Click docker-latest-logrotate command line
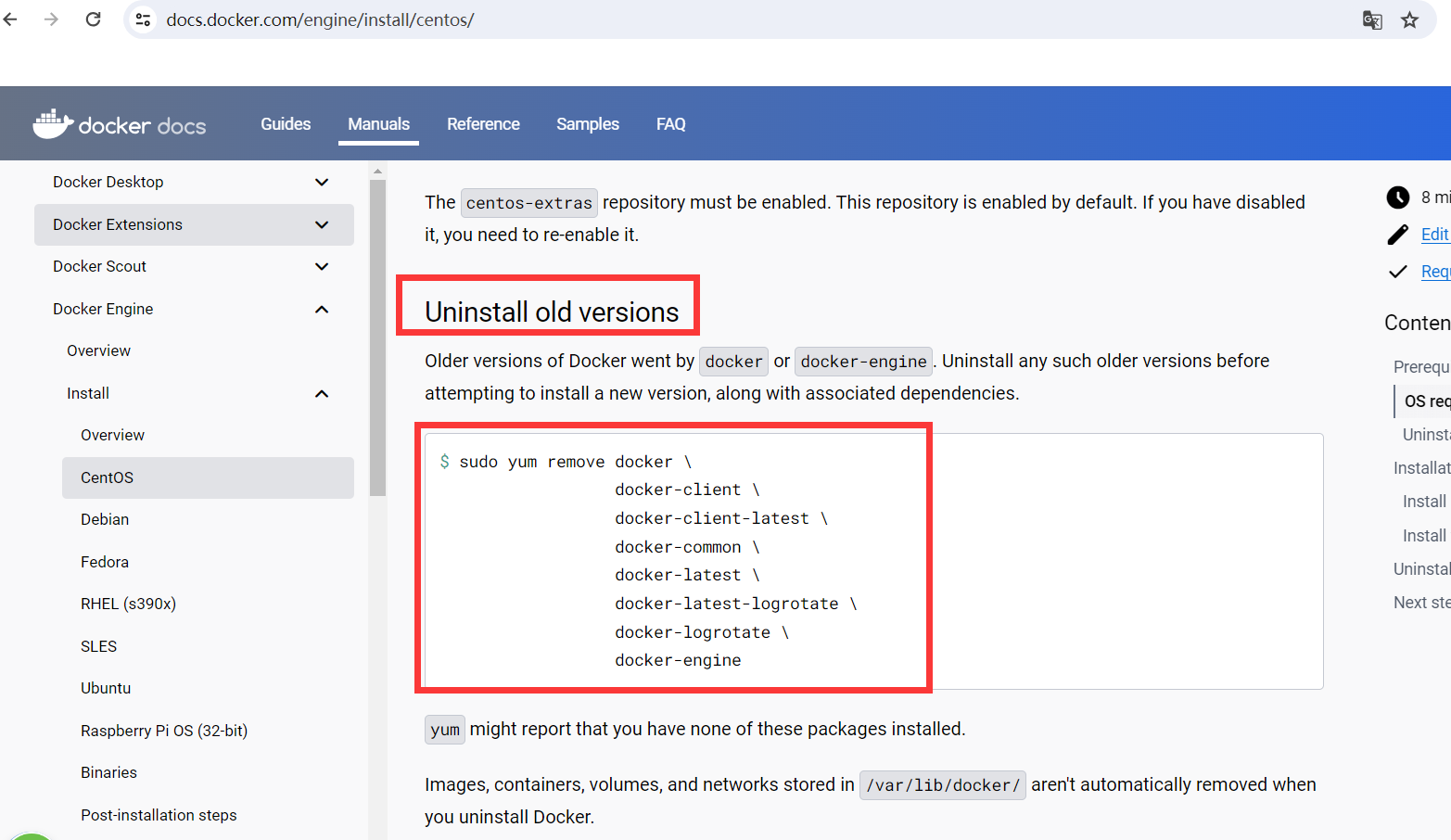Image resolution: width=1451 pixels, height=840 pixels. pyautogui.click(x=735, y=604)
